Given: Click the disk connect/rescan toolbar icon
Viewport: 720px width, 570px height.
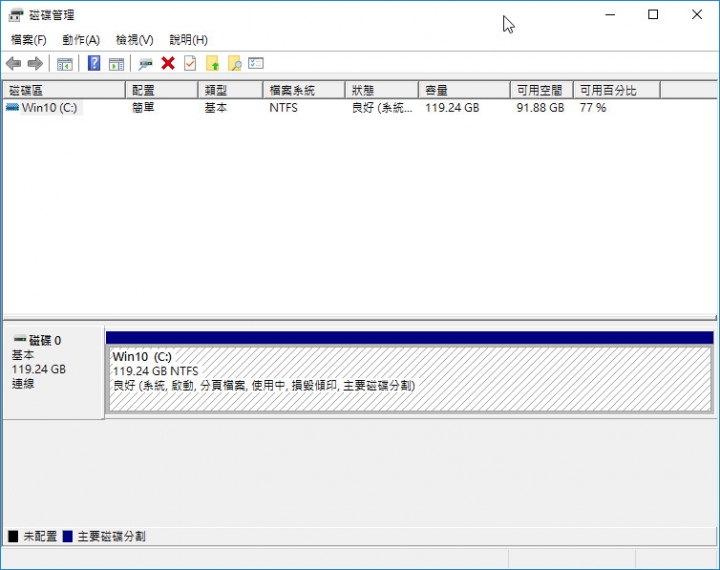Looking at the screenshot, I should (146, 64).
